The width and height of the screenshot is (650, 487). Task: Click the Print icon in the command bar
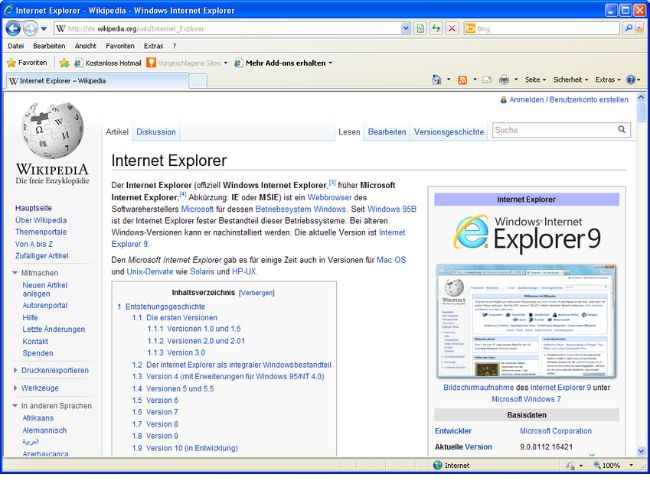(x=504, y=80)
